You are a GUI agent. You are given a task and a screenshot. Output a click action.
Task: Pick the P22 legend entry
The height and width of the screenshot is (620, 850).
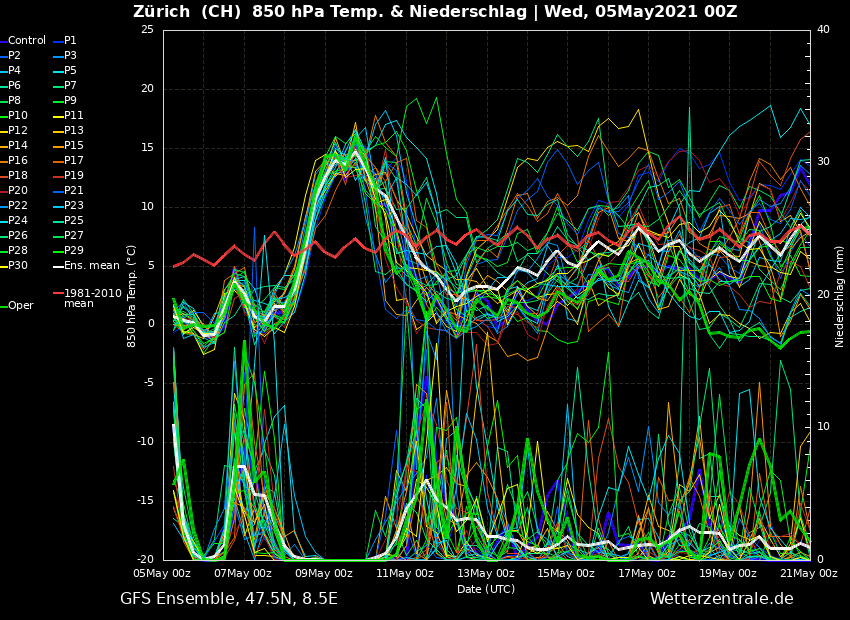14,205
